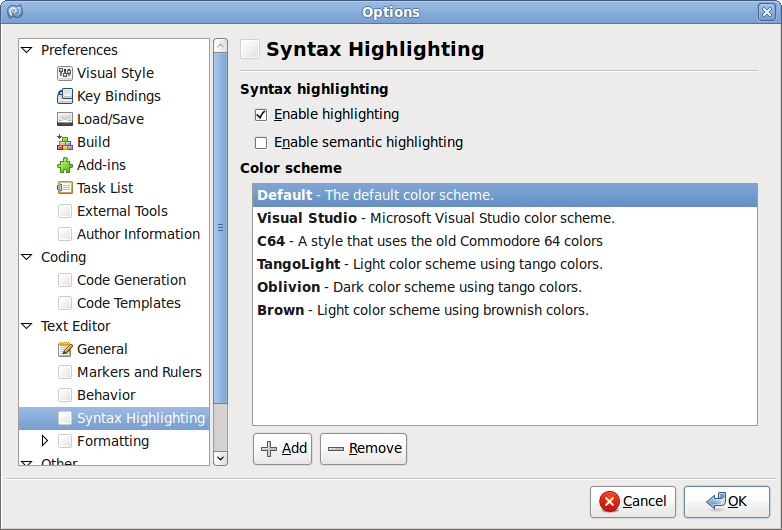Go to the Load/Save options page
The height and width of the screenshot is (530, 782).
coord(110,119)
